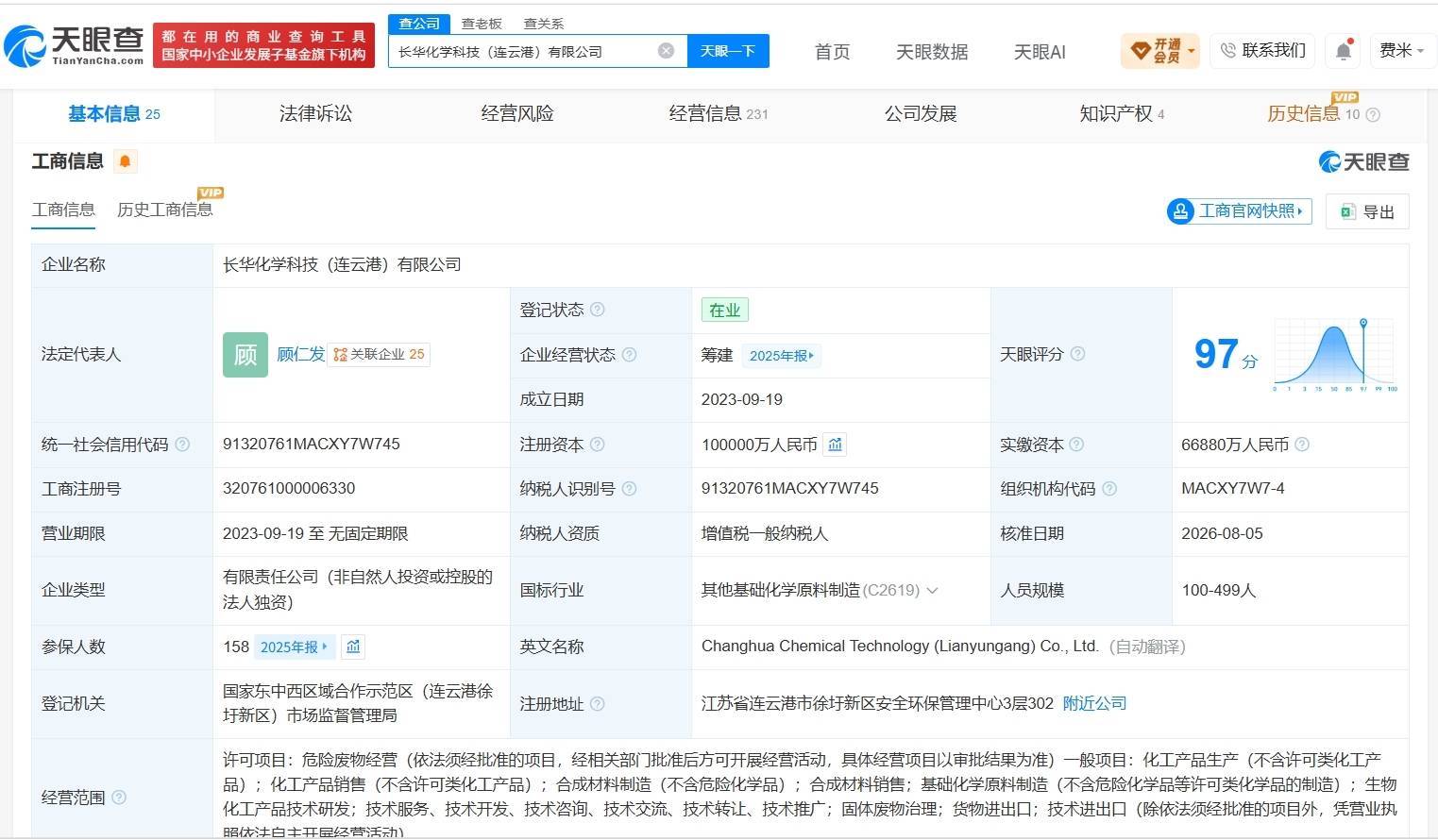Image resolution: width=1438 pixels, height=840 pixels.
Task: Open the help icon next to 登记状态
Action: click(598, 310)
